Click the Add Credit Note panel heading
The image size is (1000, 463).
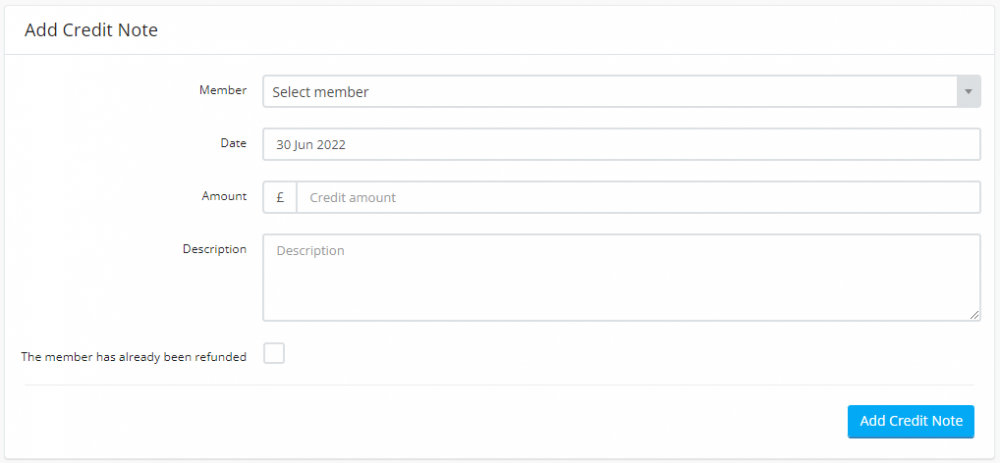[x=91, y=30]
